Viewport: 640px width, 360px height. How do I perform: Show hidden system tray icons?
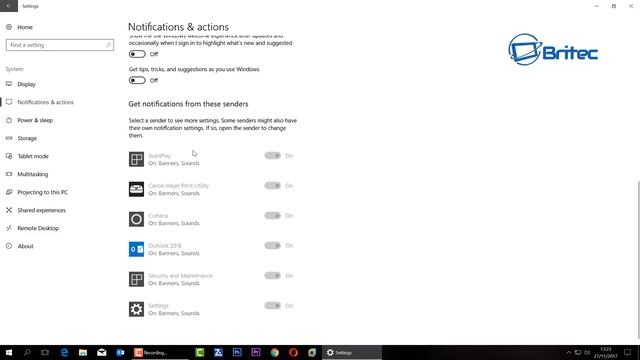568,352
